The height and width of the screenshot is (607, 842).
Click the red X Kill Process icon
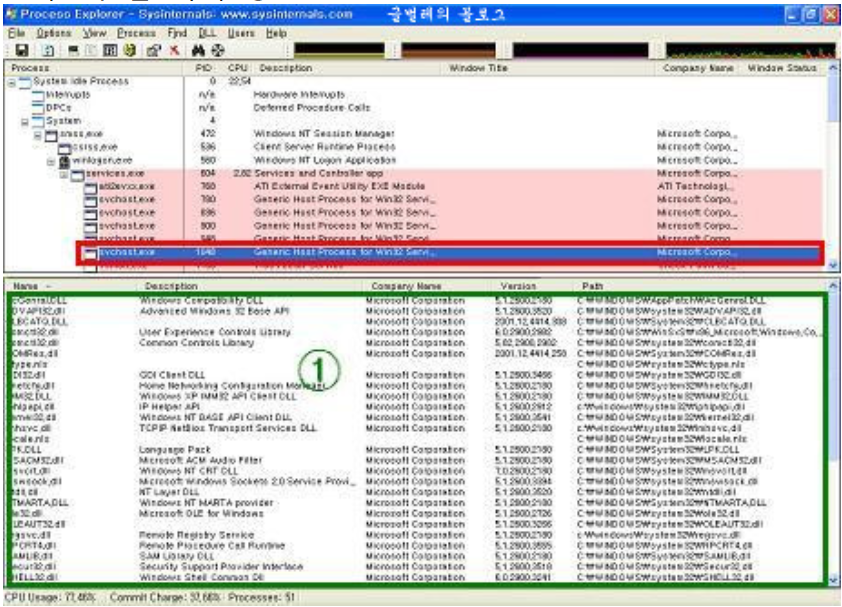click(x=175, y=50)
